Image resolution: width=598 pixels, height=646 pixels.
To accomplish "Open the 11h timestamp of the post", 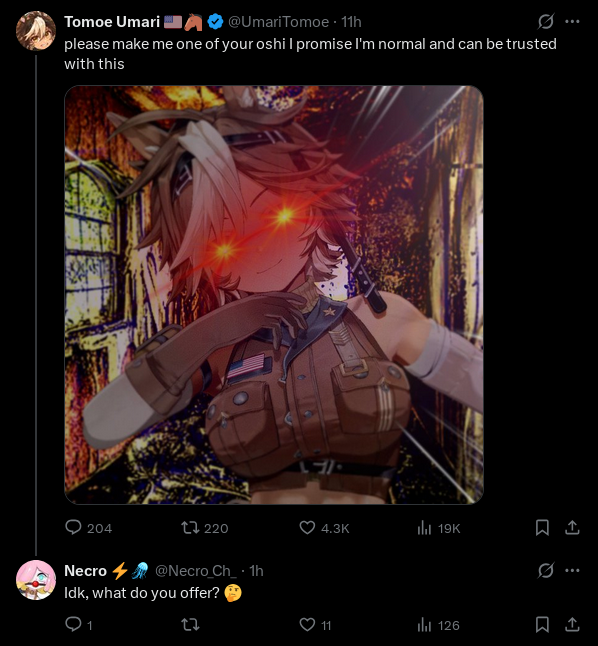I will pos(351,22).
